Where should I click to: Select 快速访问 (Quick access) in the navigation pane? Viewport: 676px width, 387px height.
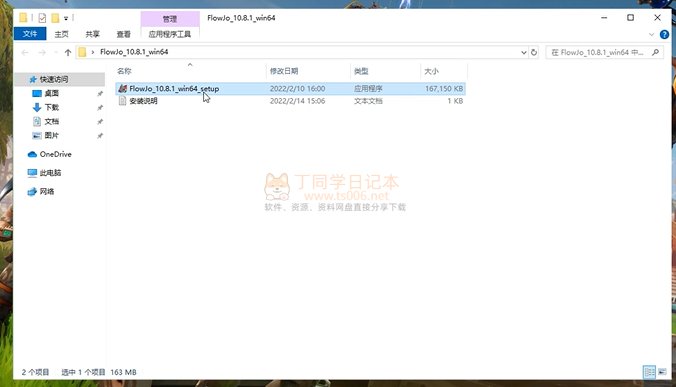click(x=54, y=79)
